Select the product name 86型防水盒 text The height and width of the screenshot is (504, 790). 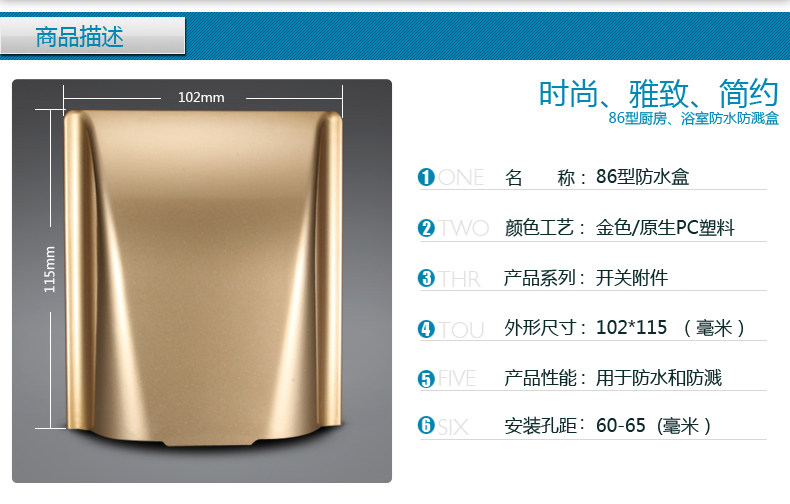[642, 177]
